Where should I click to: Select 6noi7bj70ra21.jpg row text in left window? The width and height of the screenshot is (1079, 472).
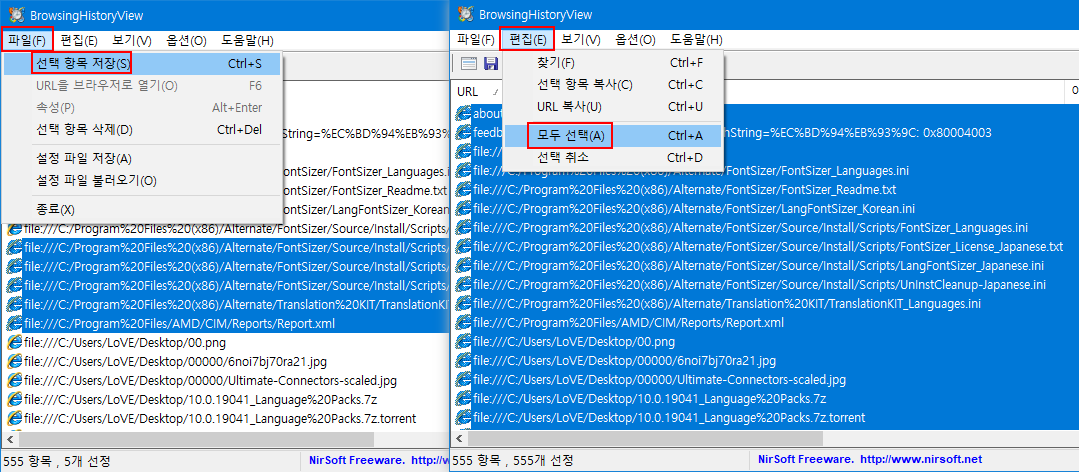click(175, 361)
